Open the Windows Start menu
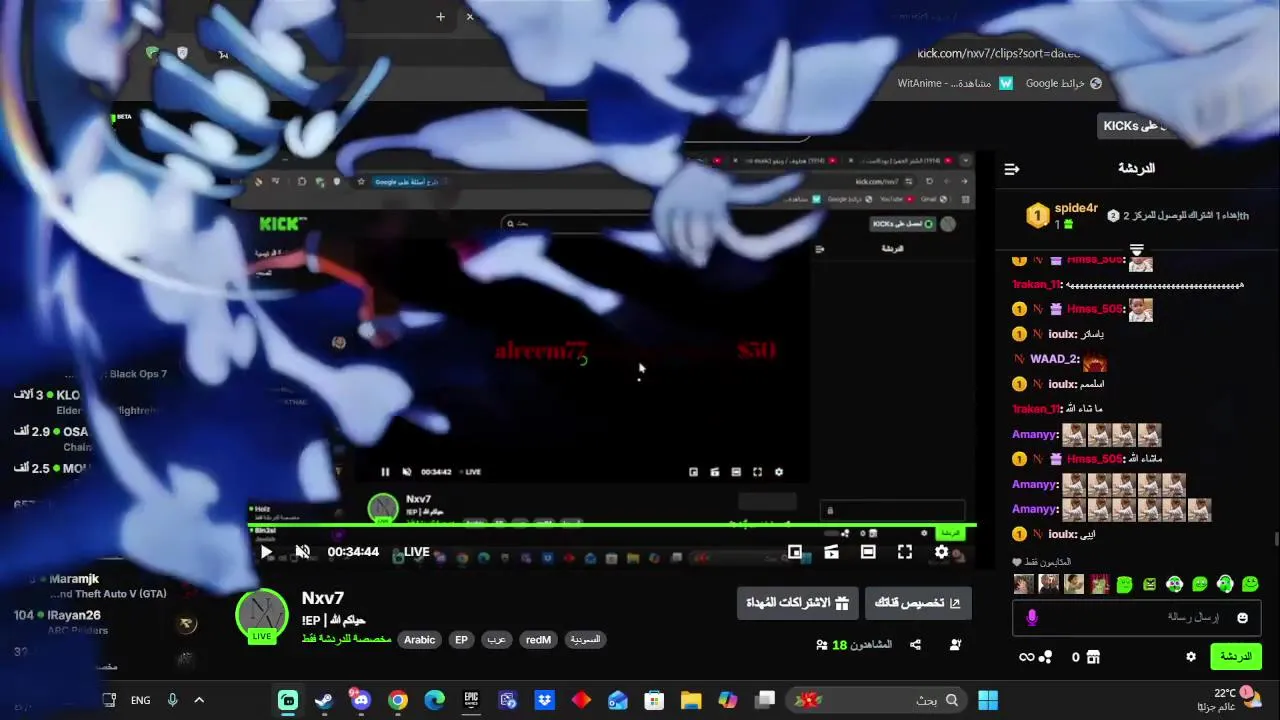Image resolution: width=1280 pixels, height=720 pixels. pos(988,700)
